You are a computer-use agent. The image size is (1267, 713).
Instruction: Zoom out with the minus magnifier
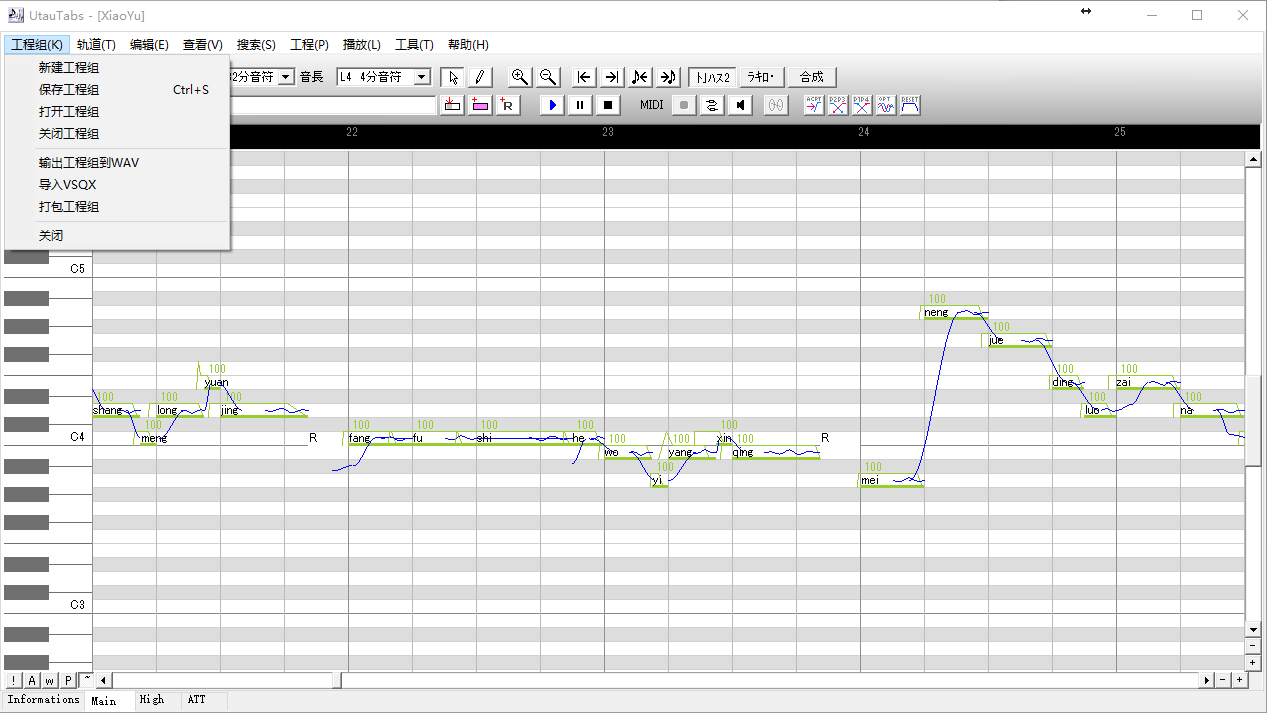(x=548, y=77)
